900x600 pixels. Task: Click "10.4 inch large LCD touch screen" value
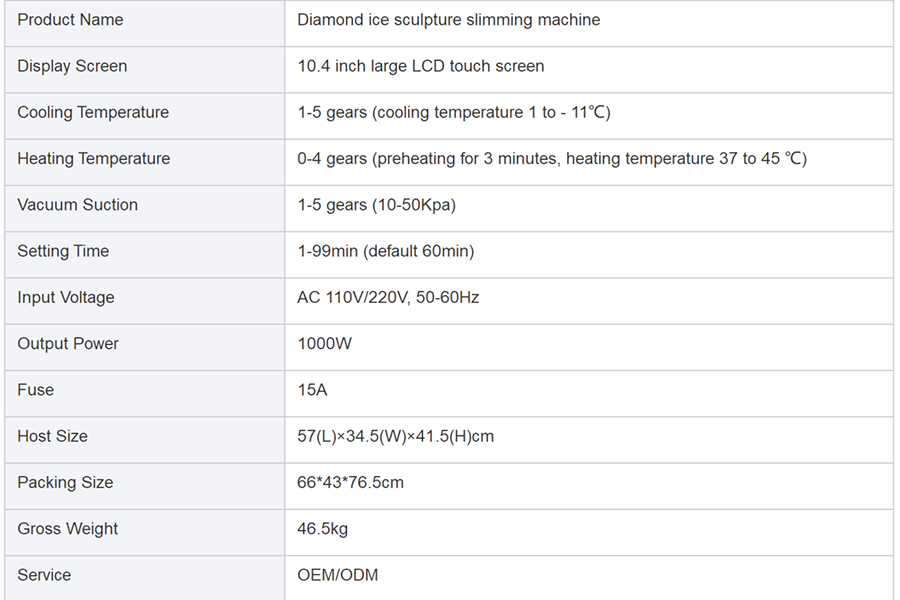coord(420,66)
